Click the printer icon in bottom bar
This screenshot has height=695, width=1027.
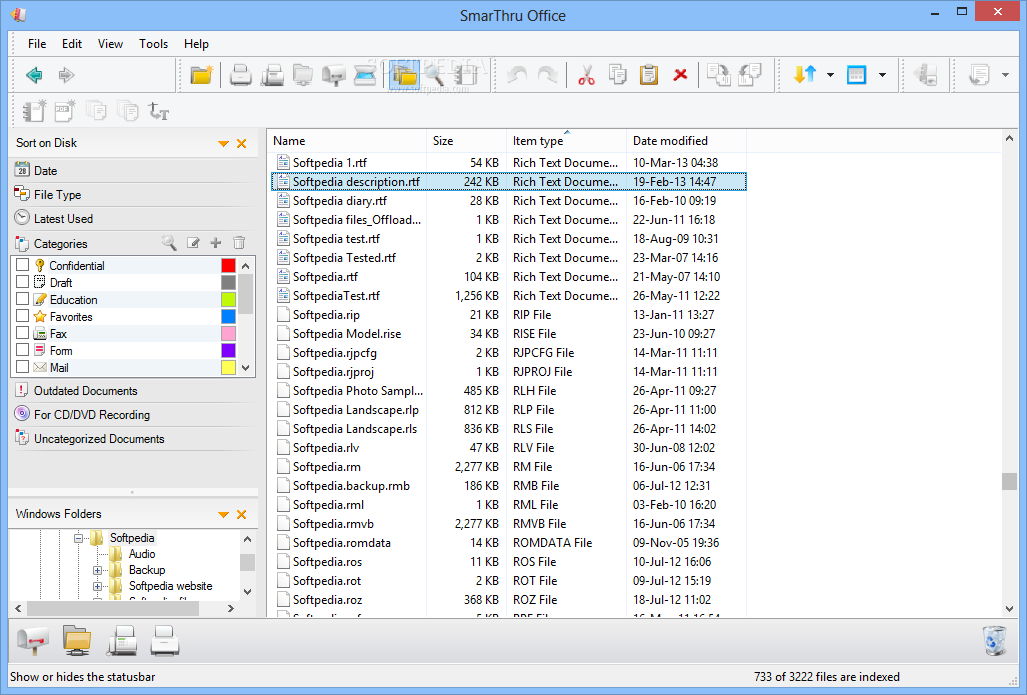tap(165, 641)
